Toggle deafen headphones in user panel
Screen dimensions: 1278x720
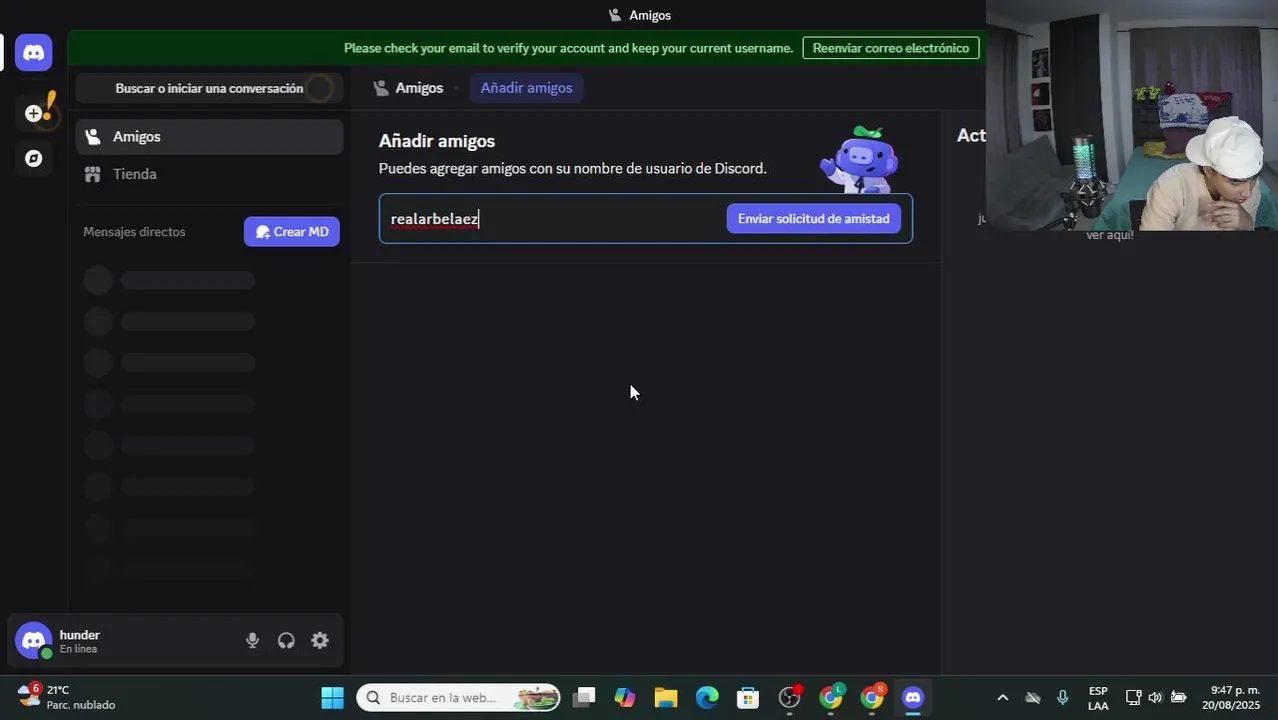(x=286, y=641)
